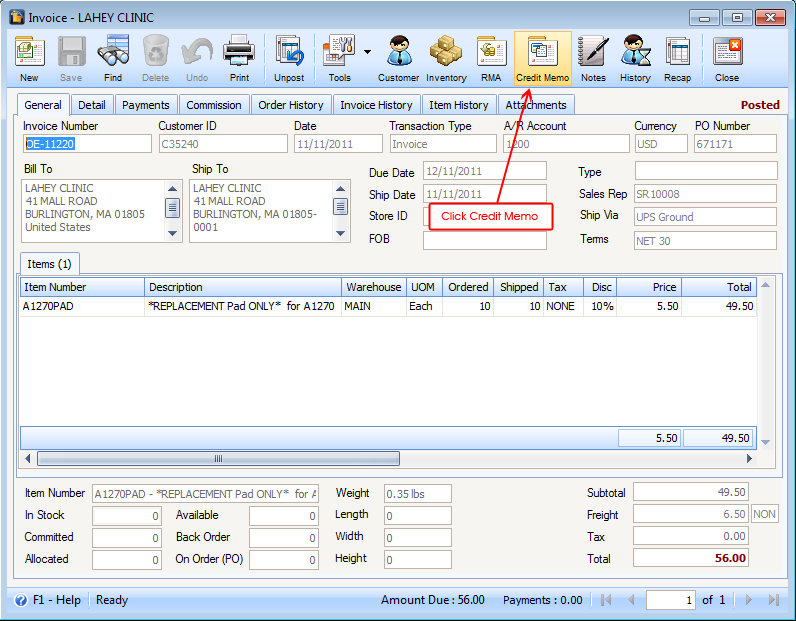The width and height of the screenshot is (796, 621).
Task: Open the Item History tab
Action: (x=459, y=105)
